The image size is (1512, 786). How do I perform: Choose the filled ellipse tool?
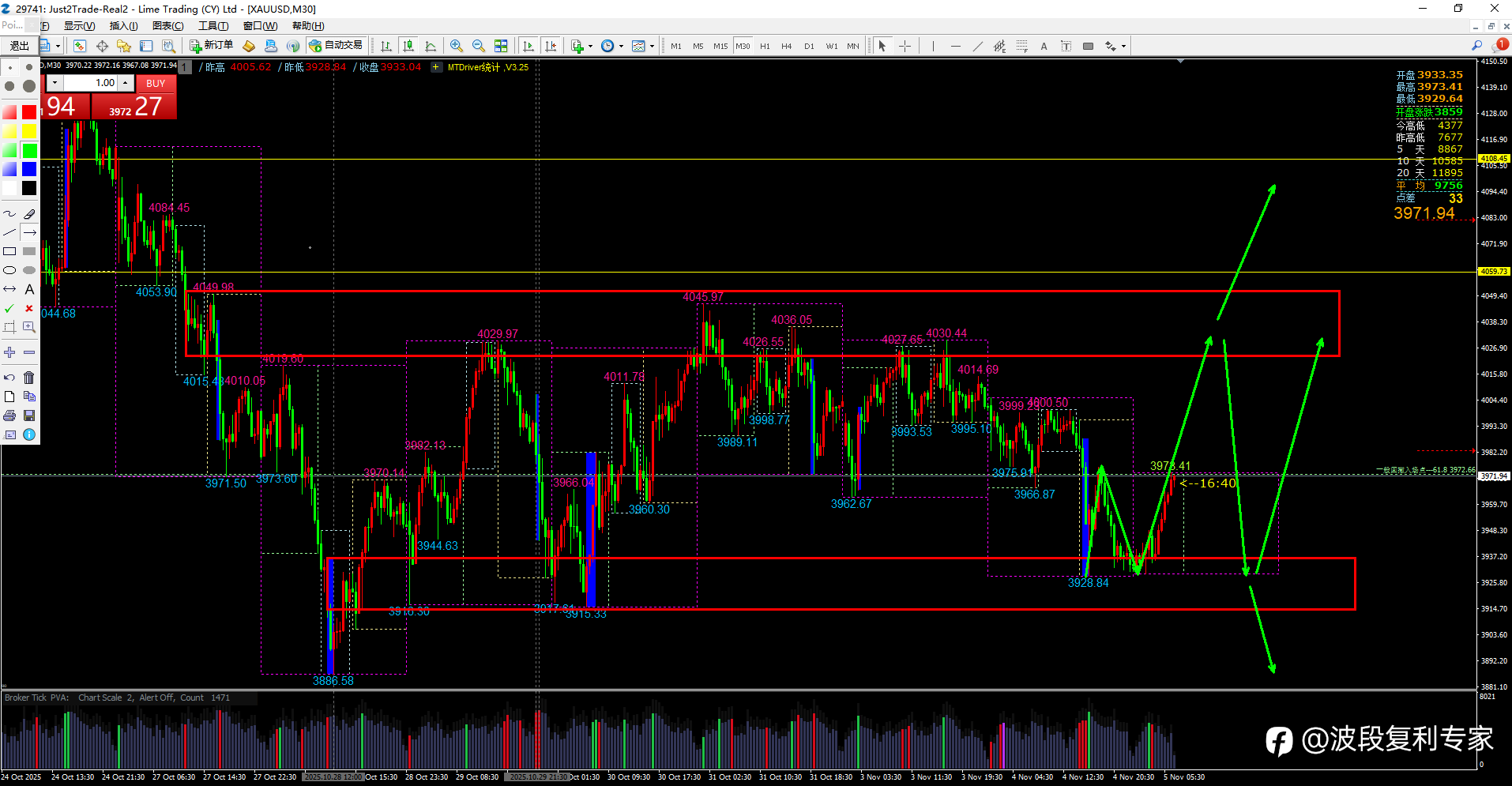[29, 271]
